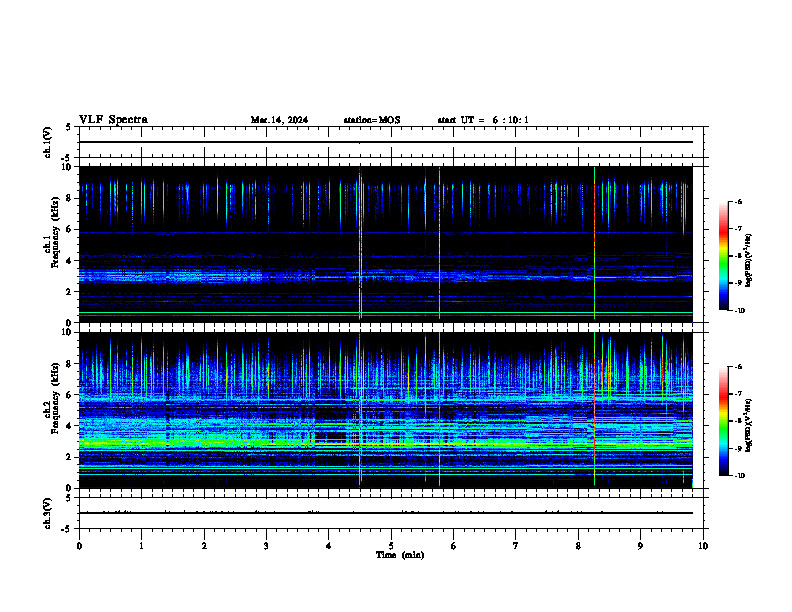
Task: Click the 'station=MOS' header label
Action: pos(372,120)
